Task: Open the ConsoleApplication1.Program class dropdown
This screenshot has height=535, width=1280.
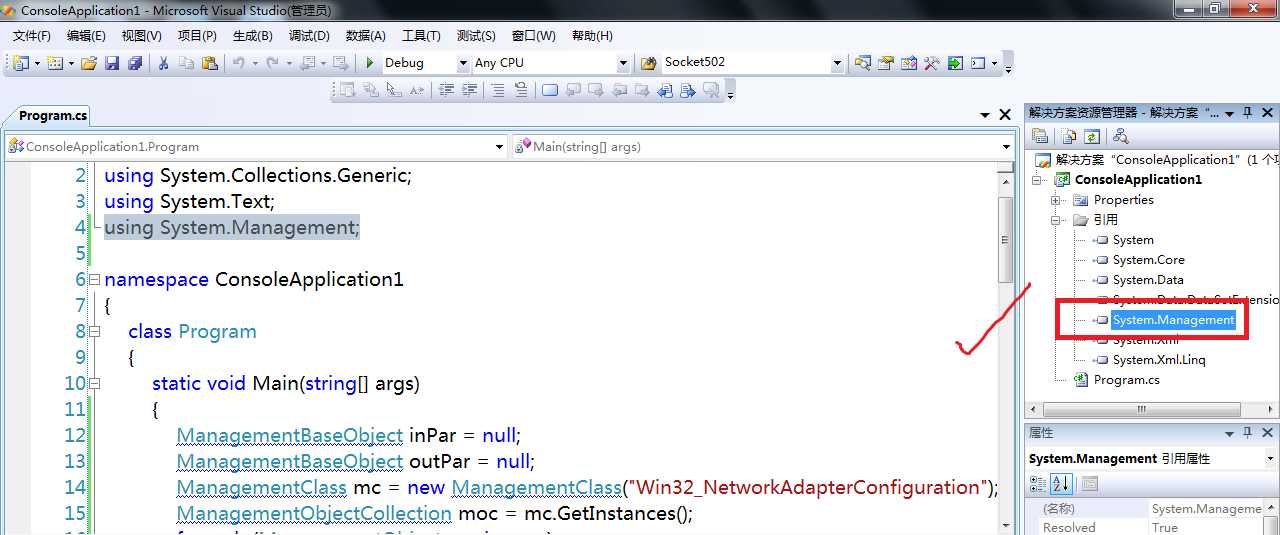Action: [500, 147]
